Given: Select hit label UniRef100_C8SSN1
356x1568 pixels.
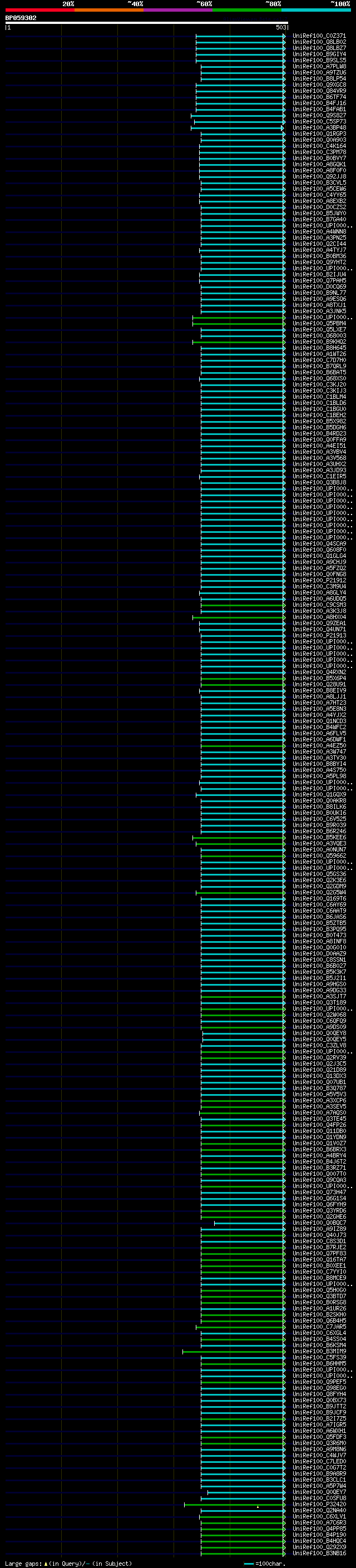Looking at the screenshot, I should tap(319, 960).
